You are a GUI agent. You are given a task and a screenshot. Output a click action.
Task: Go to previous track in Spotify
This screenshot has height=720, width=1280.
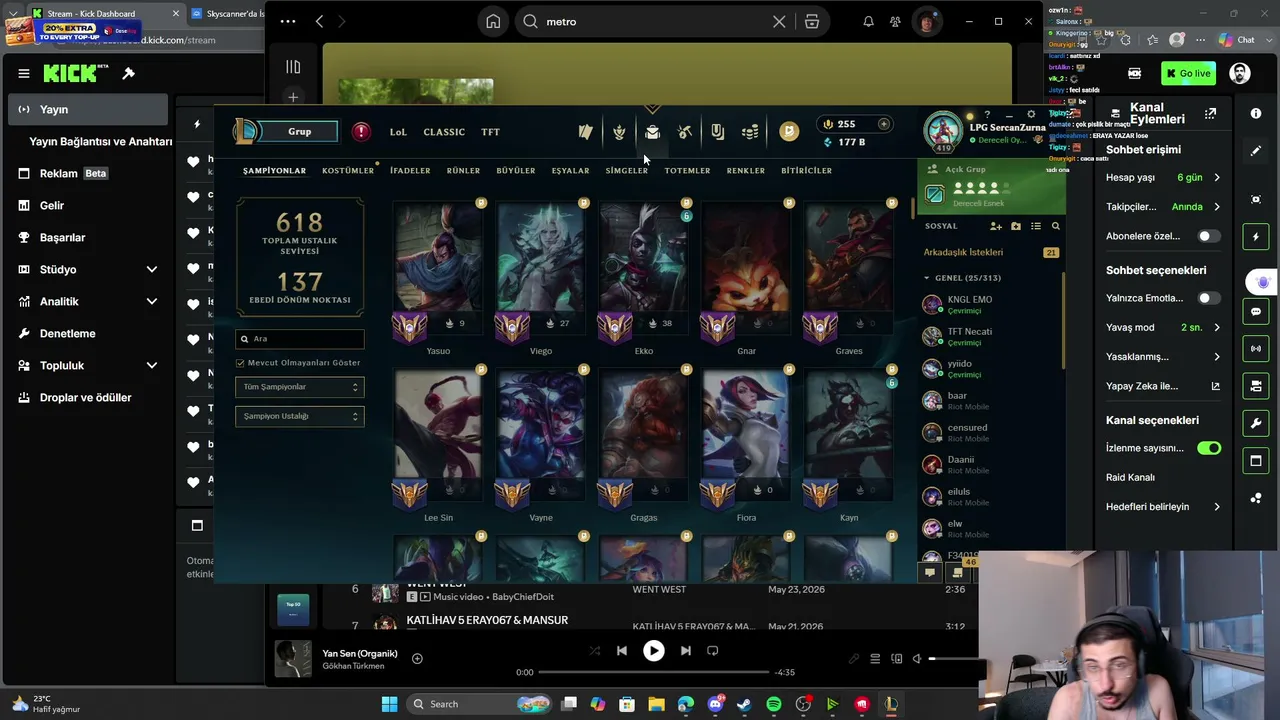tap(621, 651)
